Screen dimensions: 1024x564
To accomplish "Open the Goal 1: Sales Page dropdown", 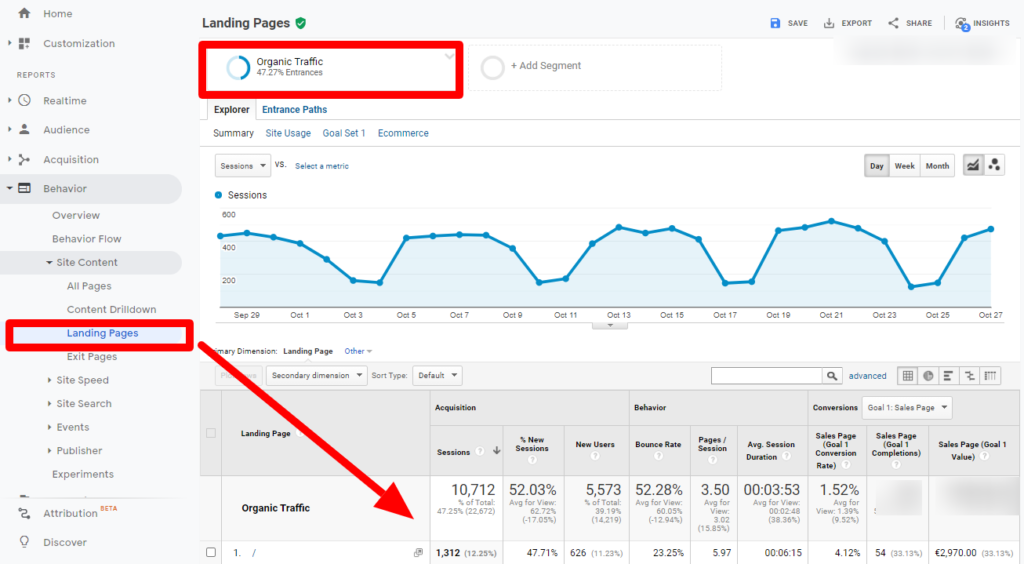I will click(907, 407).
